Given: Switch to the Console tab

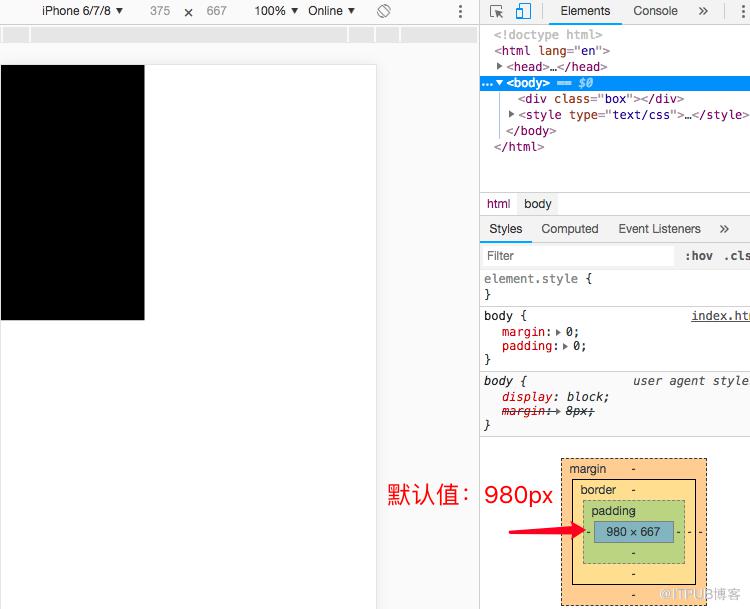Looking at the screenshot, I should 655,11.
